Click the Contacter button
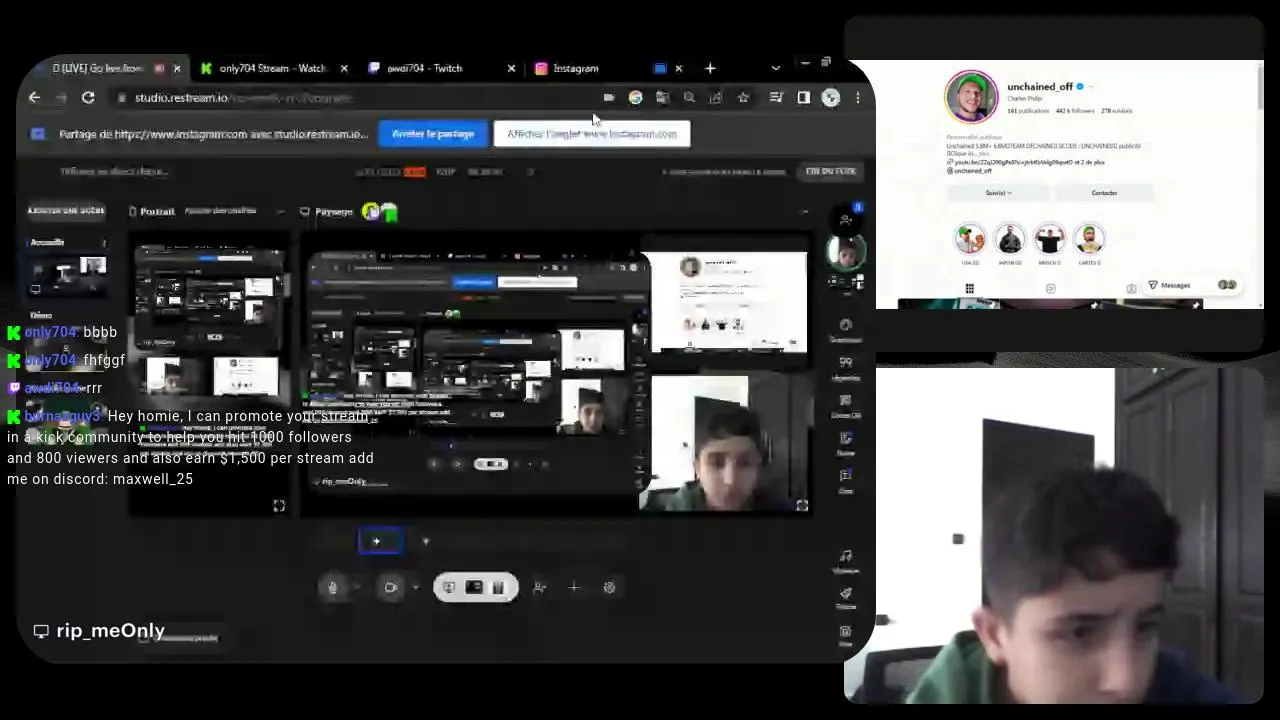 [1104, 193]
